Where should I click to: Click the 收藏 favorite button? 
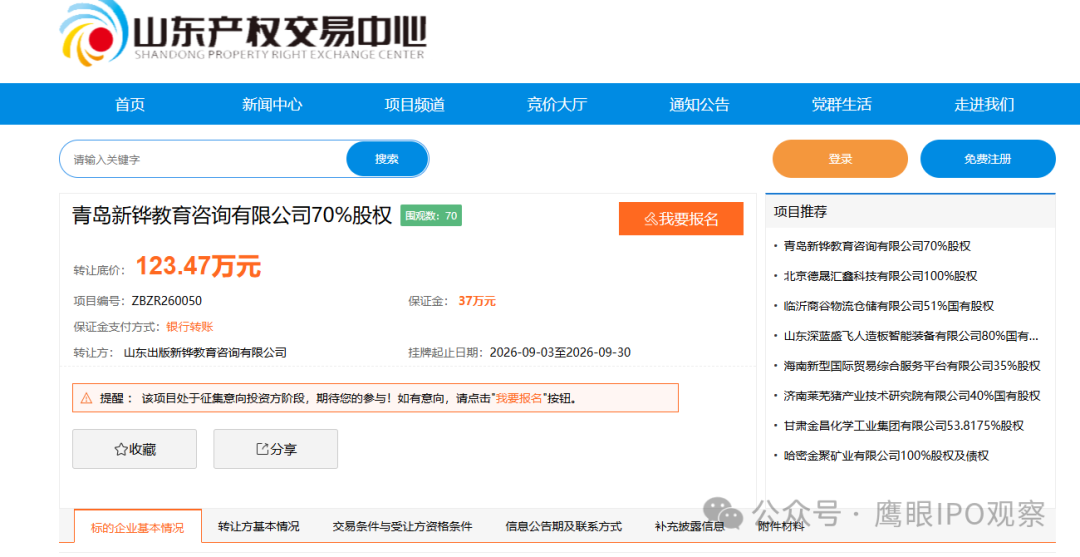[x=134, y=449]
